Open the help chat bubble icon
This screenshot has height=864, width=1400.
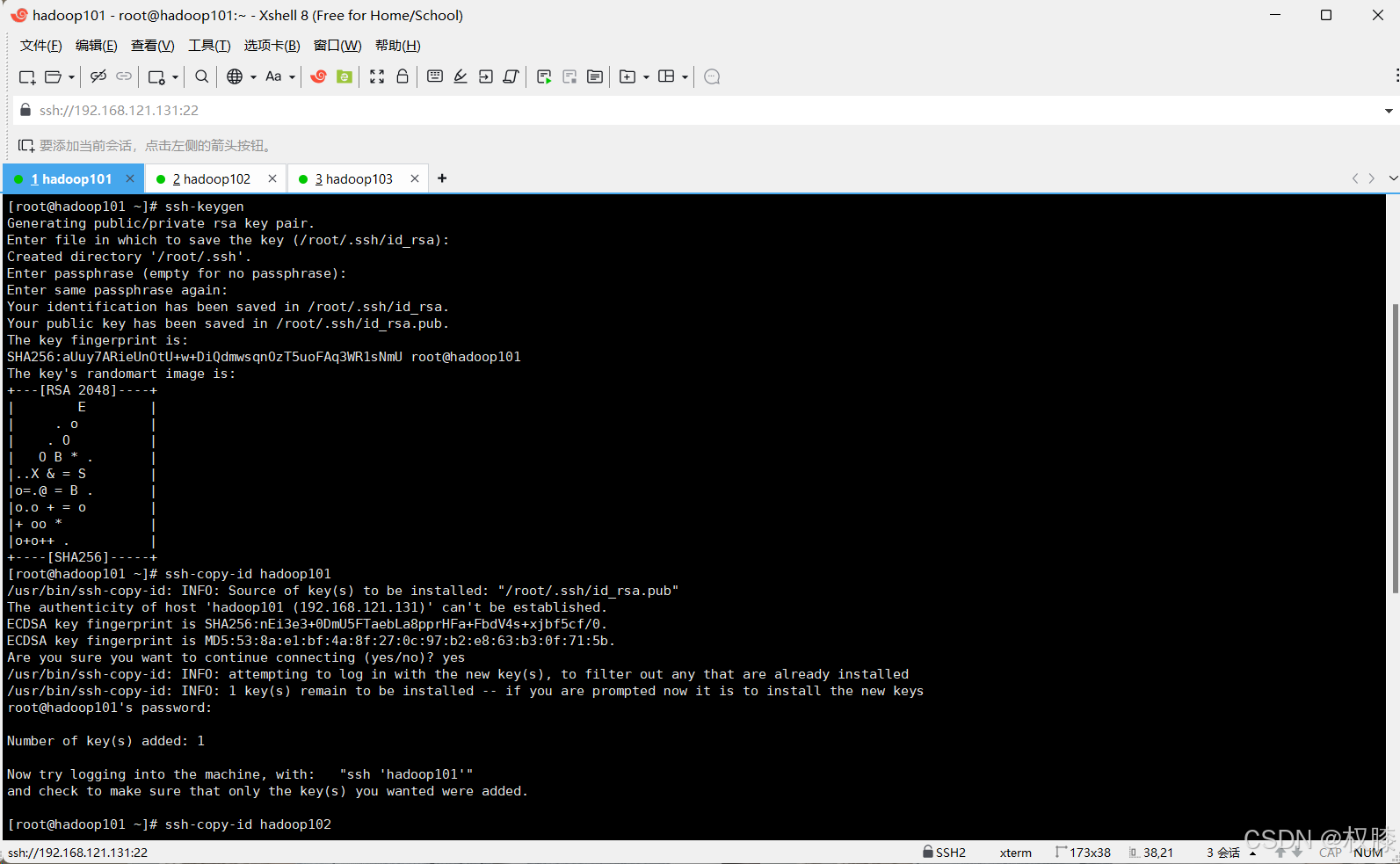(713, 76)
